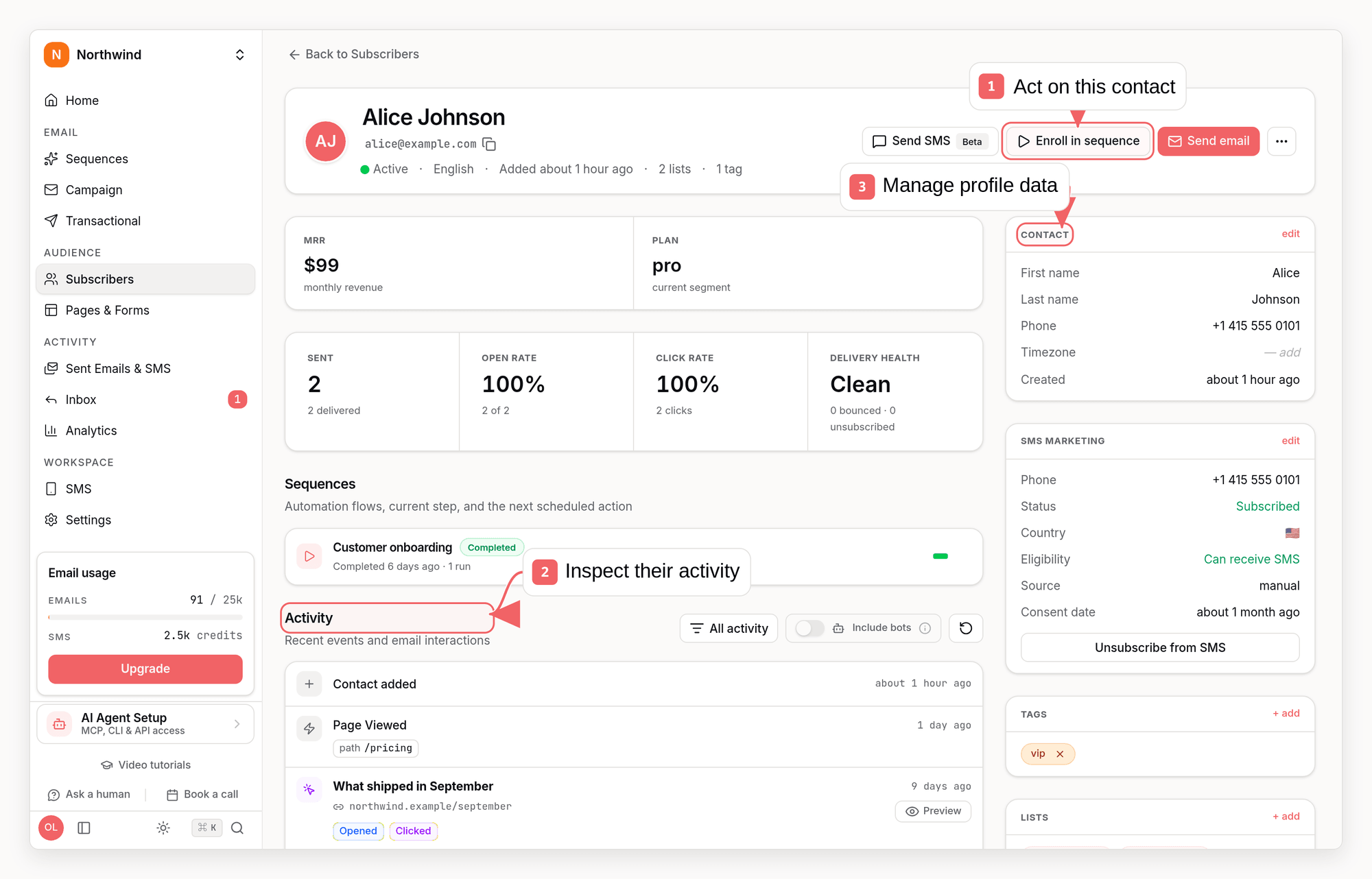
Task: Click the Page Viewed lightning icon
Action: point(309,728)
